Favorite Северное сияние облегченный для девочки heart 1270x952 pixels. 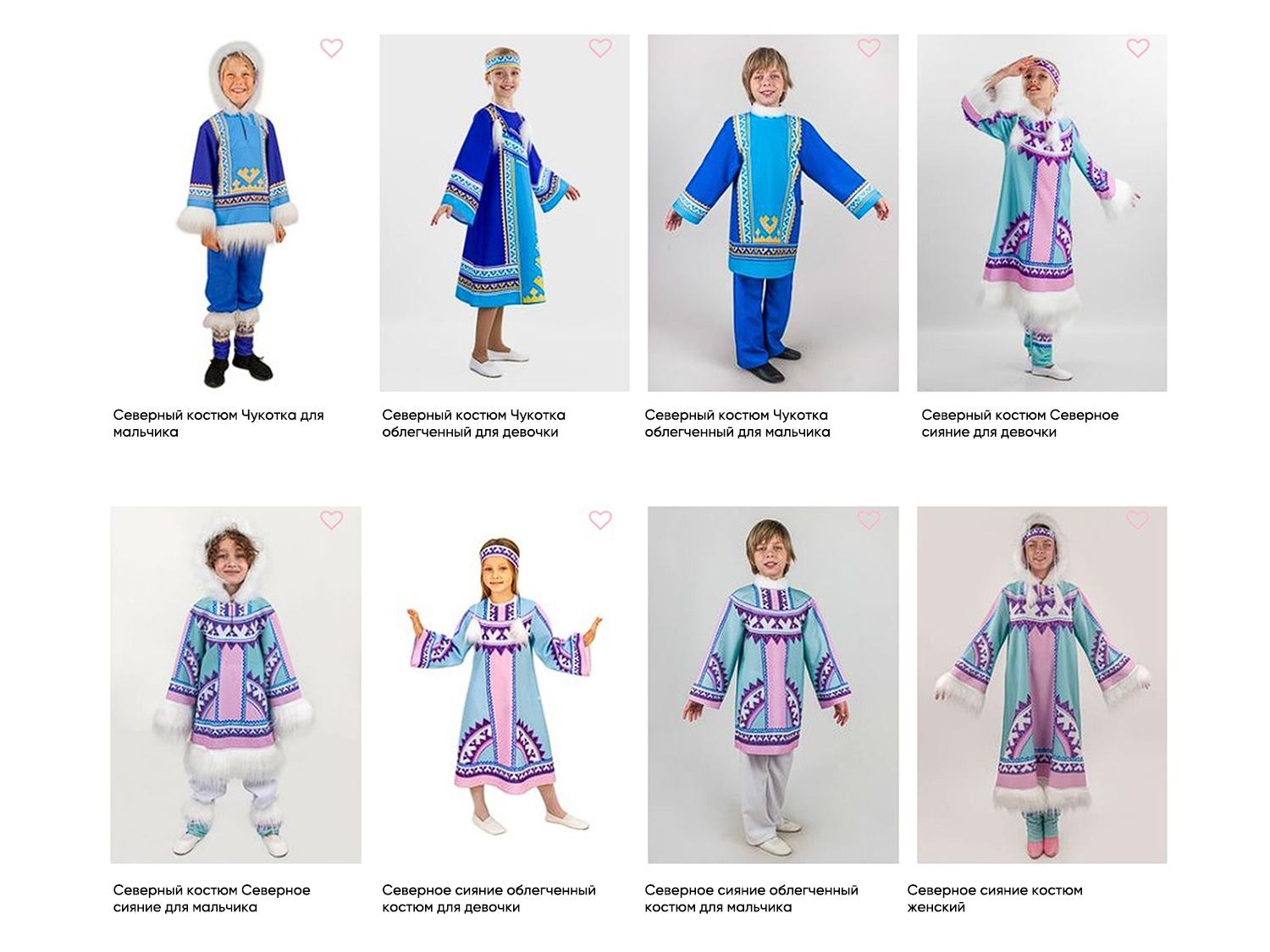(x=600, y=520)
